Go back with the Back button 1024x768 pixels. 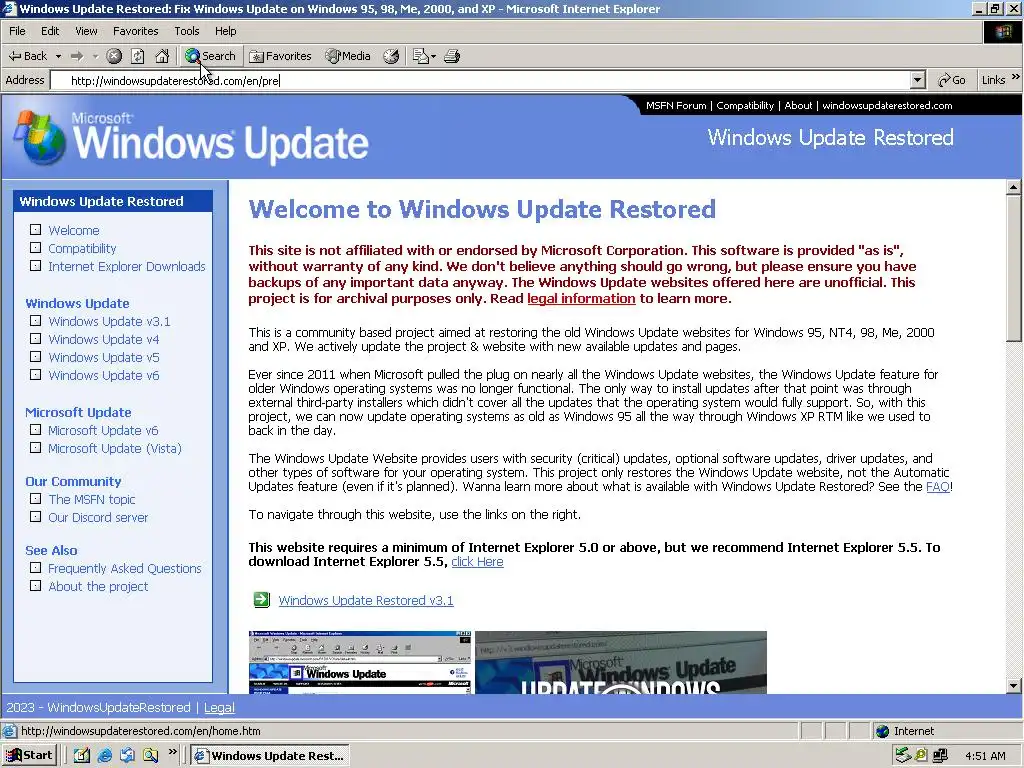pos(27,56)
